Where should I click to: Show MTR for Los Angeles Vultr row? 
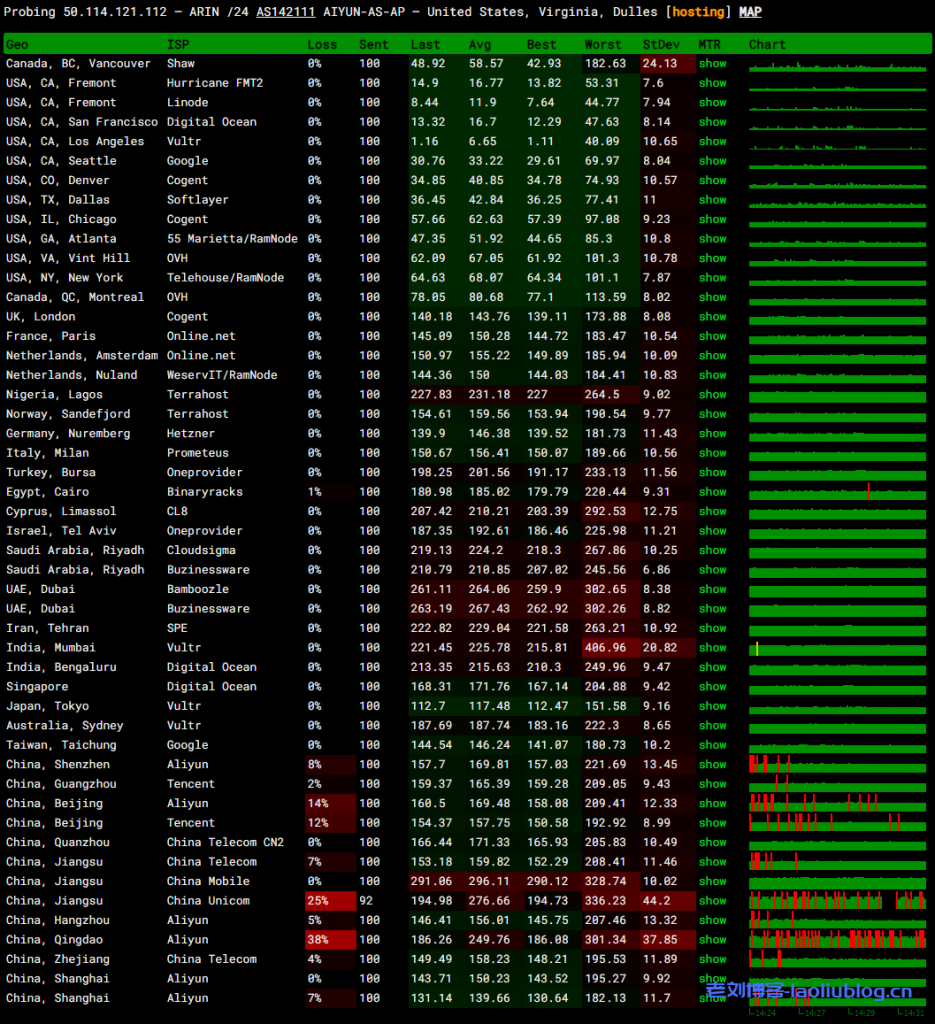tap(712, 142)
